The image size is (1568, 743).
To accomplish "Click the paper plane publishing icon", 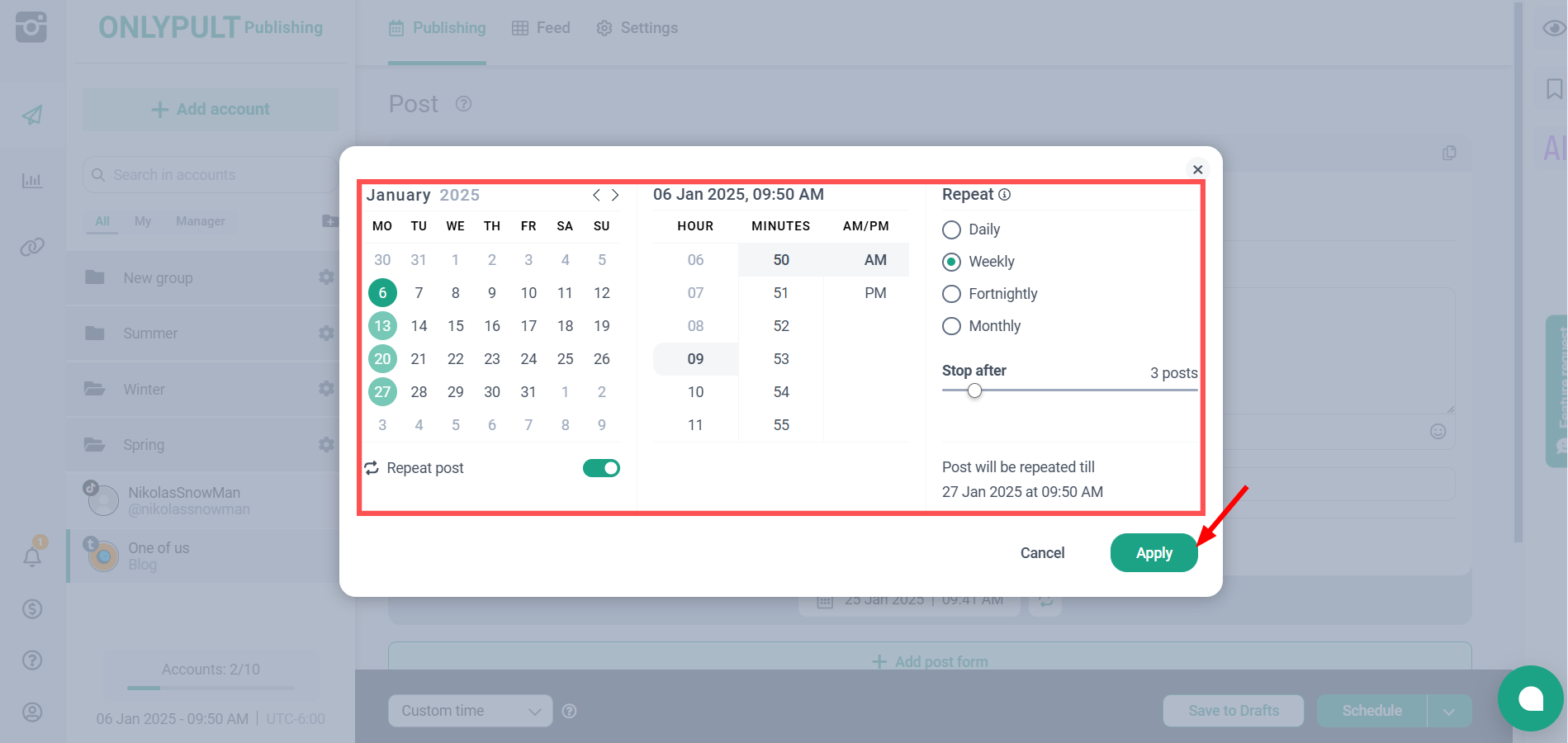I will pyautogui.click(x=32, y=115).
